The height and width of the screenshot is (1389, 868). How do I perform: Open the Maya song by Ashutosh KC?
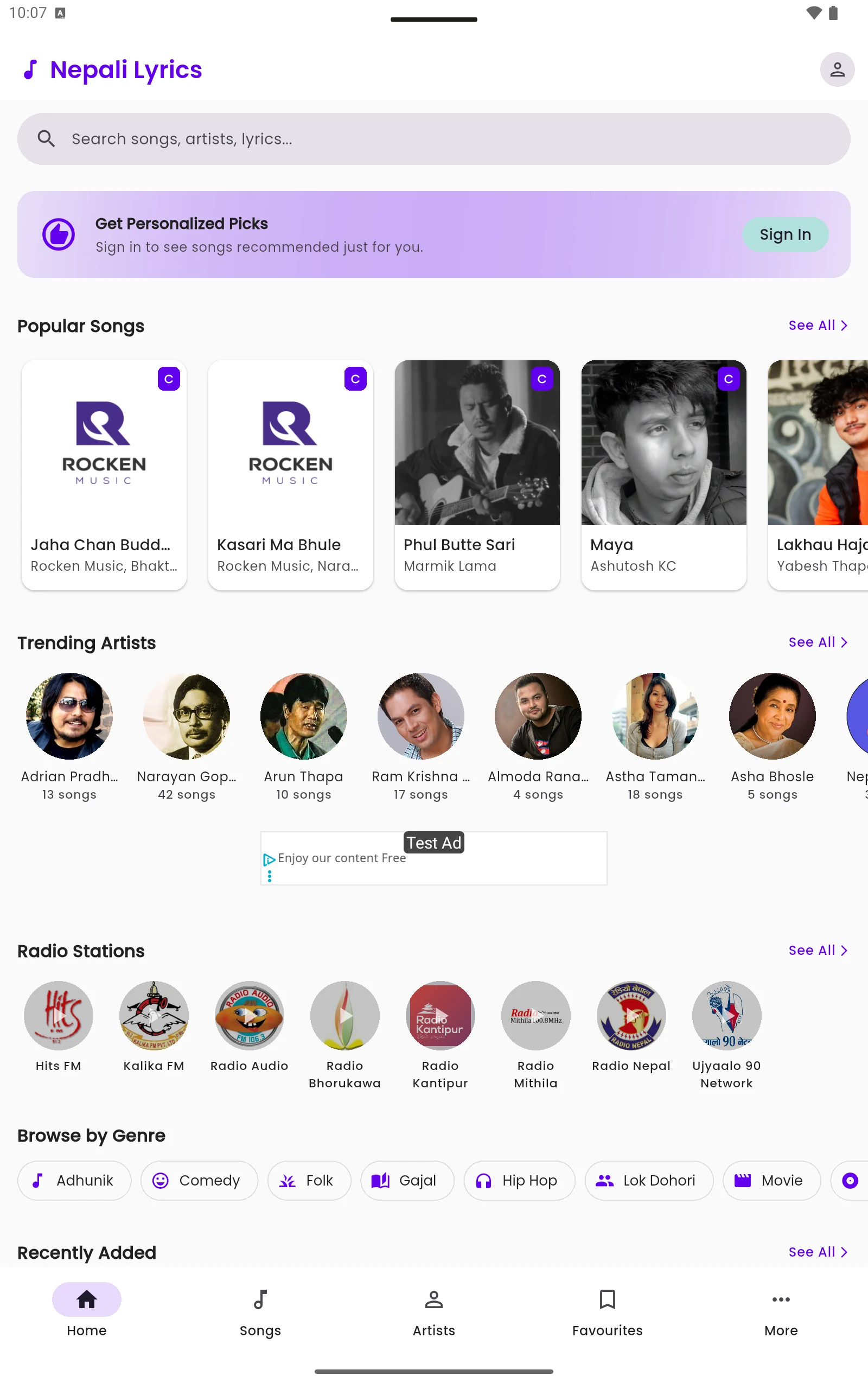pyautogui.click(x=663, y=475)
